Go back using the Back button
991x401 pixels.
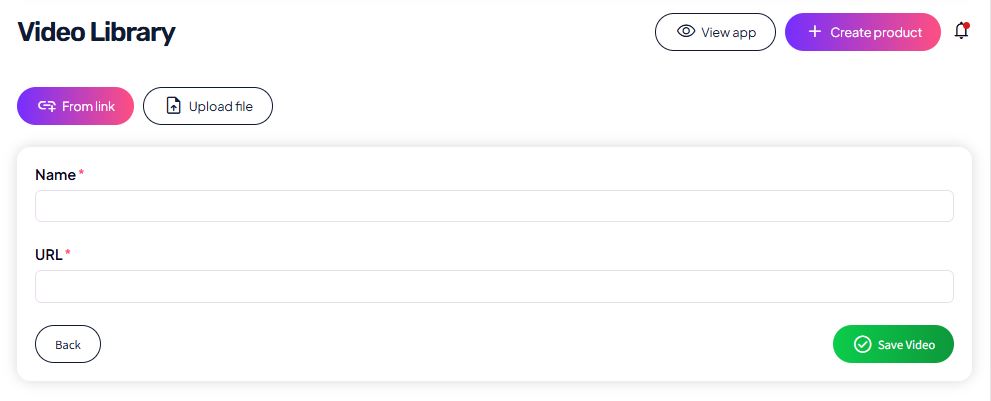point(68,344)
